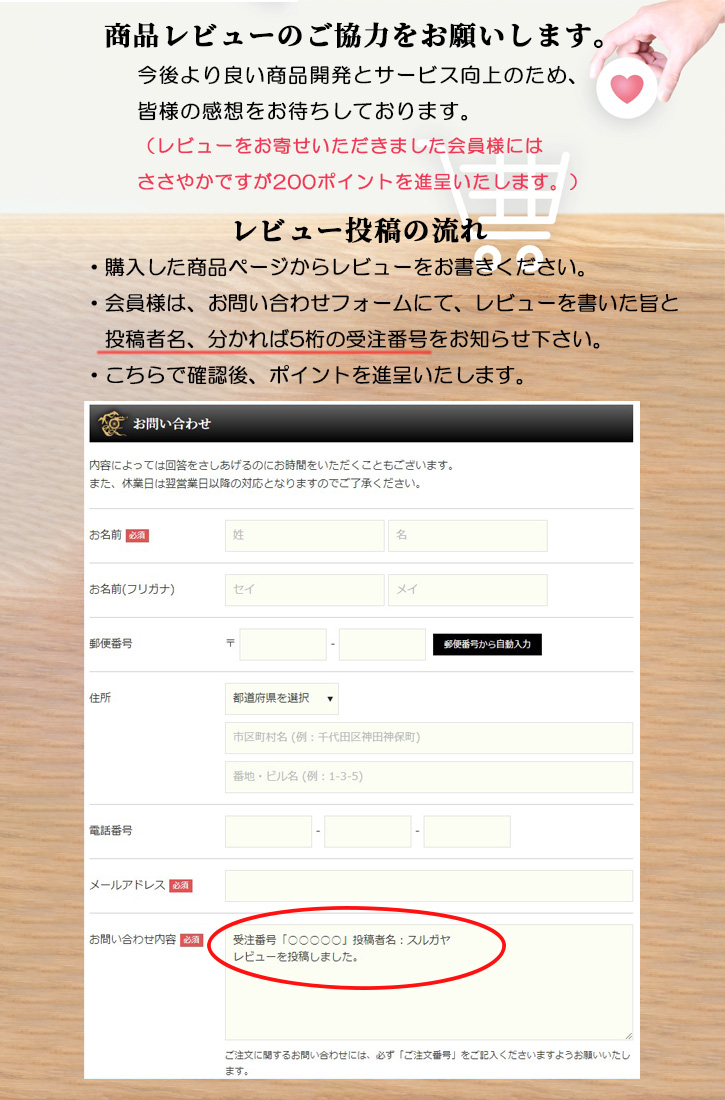Focus the メールアドレス input field
This screenshot has width=725, height=1100.
coord(428,886)
